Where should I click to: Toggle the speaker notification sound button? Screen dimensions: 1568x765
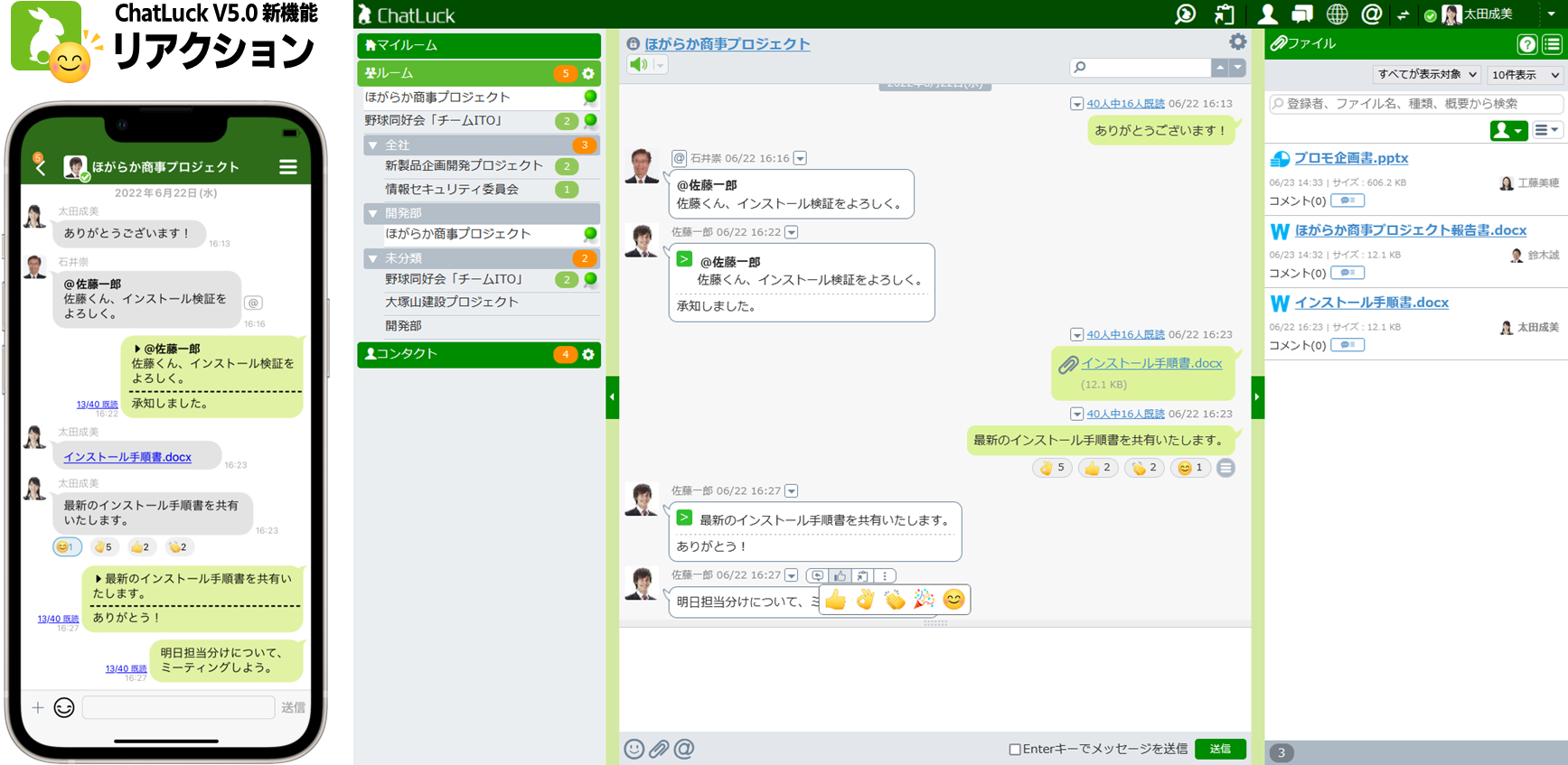639,64
